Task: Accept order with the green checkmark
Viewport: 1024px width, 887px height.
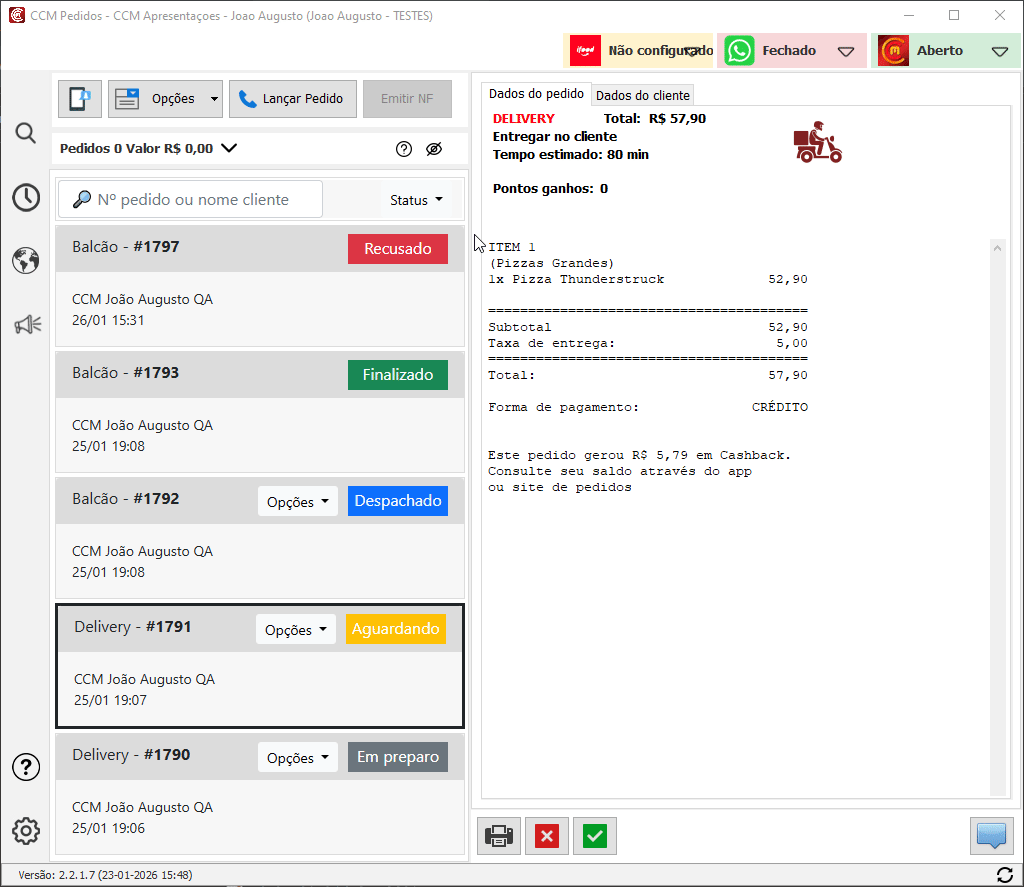Action: coord(595,836)
